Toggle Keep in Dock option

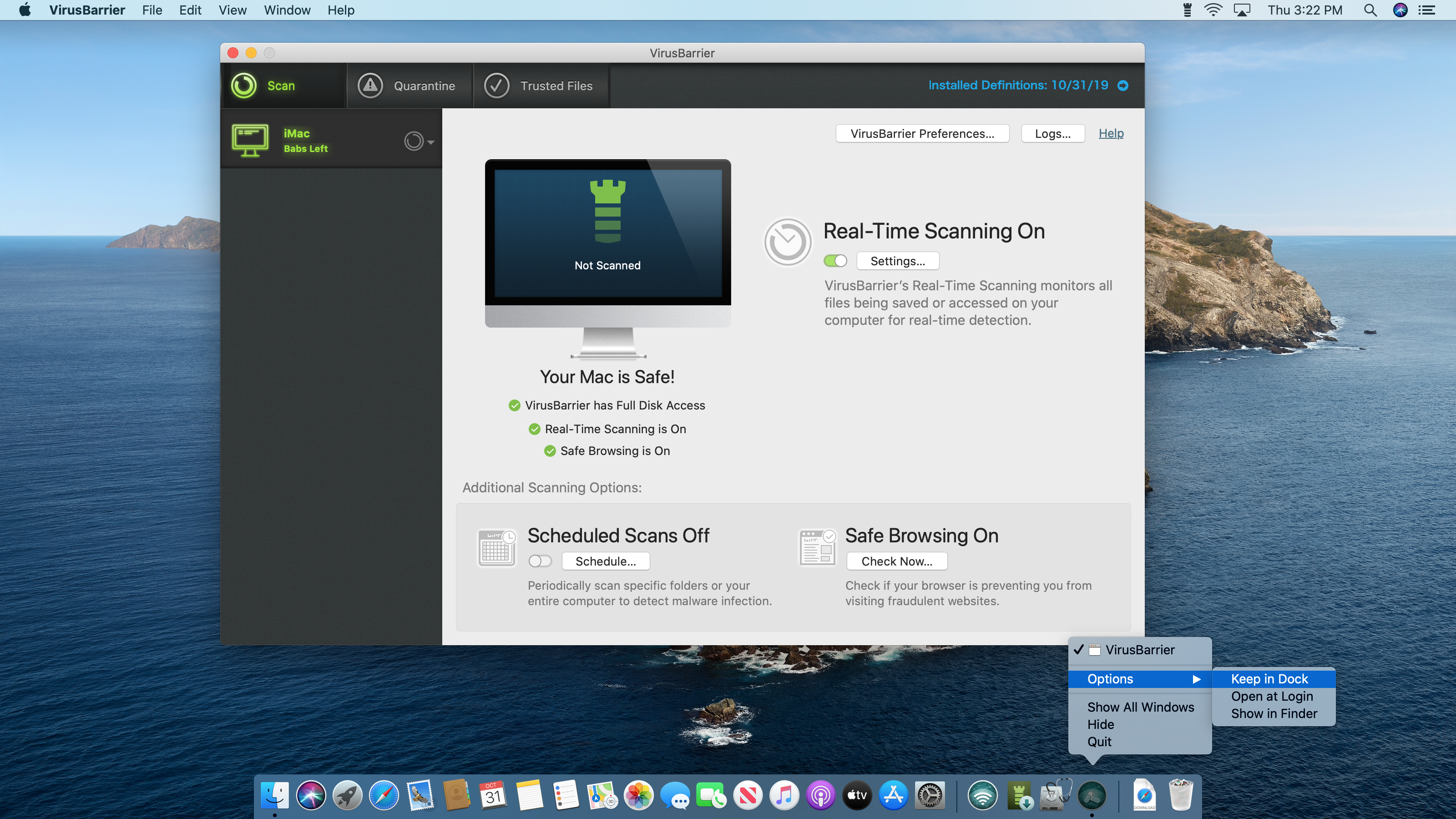(x=1274, y=679)
